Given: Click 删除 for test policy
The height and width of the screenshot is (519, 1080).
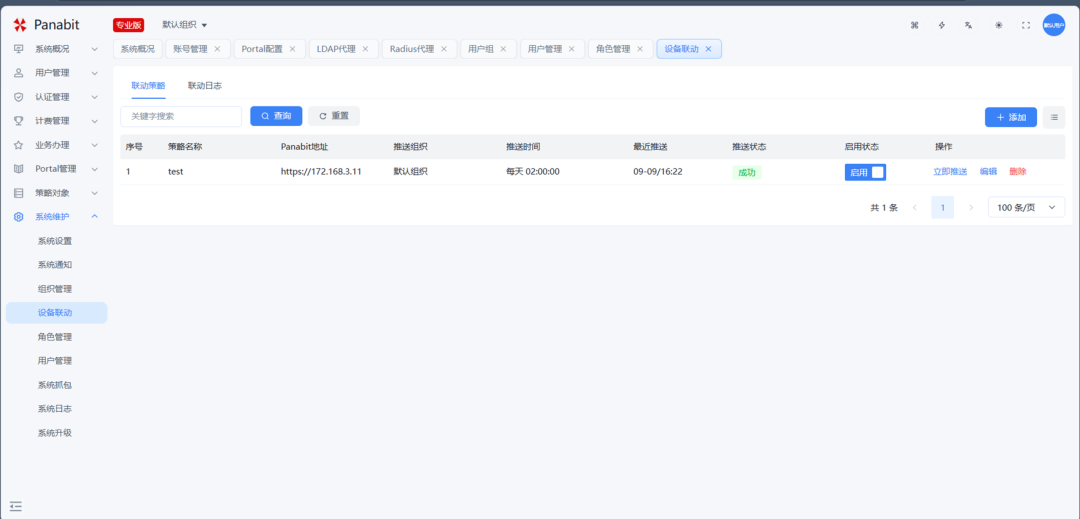Looking at the screenshot, I should pyautogui.click(x=1018, y=172).
